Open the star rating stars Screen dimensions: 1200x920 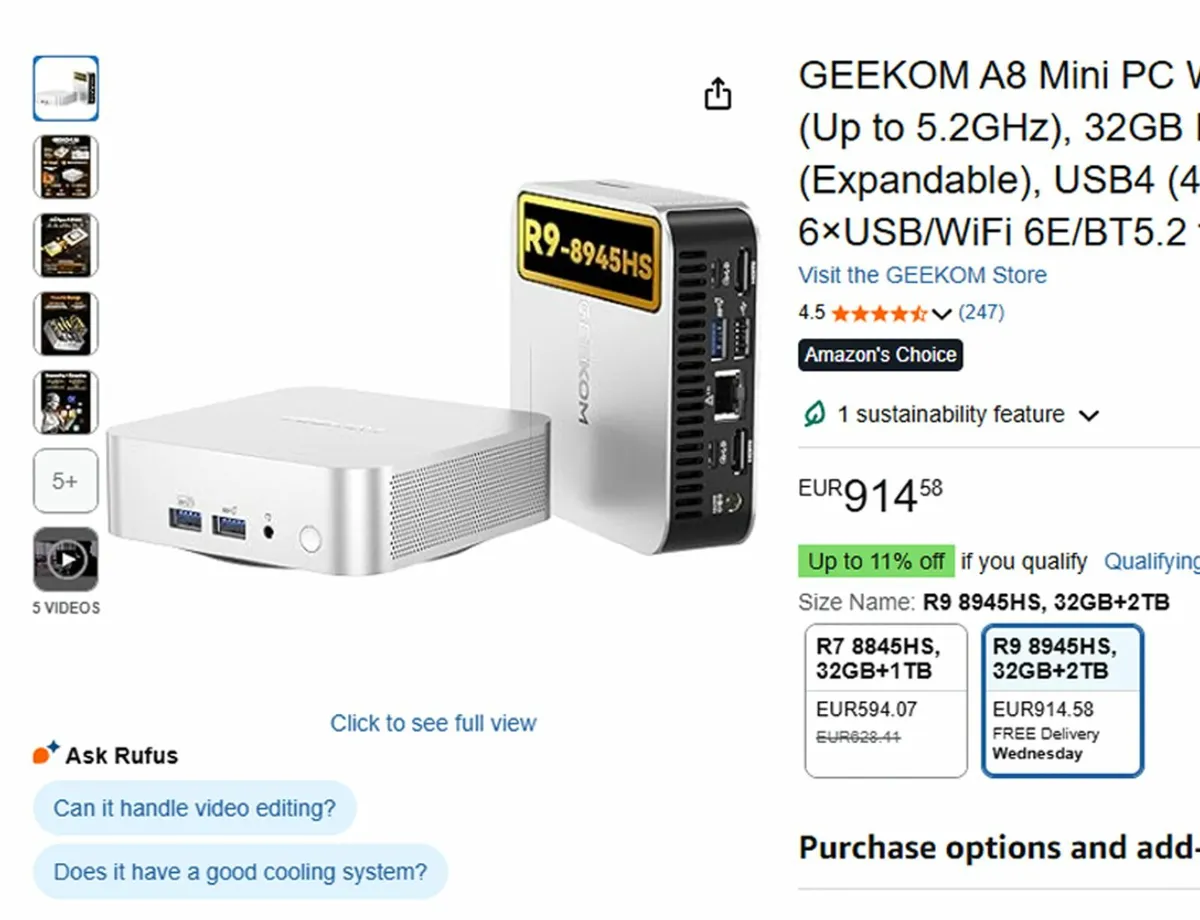click(x=878, y=313)
